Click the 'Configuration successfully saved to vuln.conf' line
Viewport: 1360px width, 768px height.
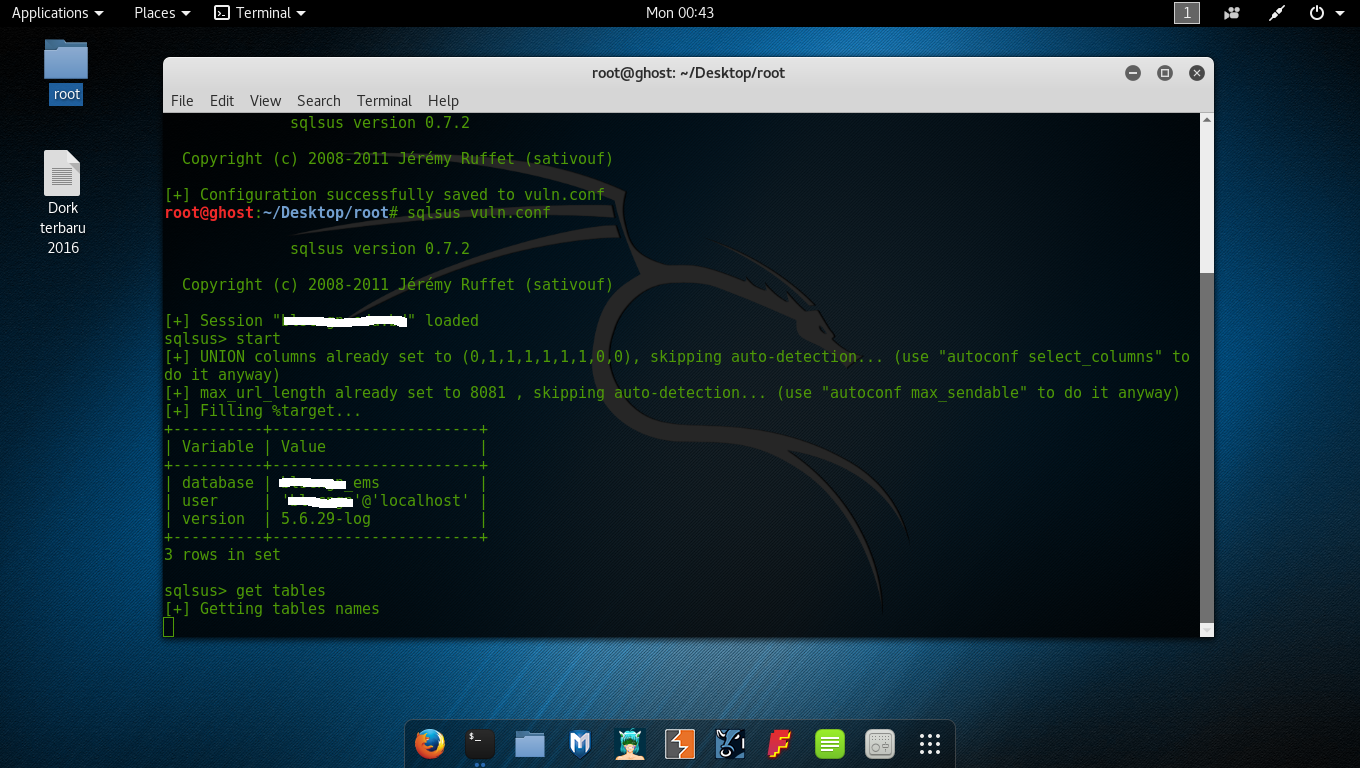point(385,195)
